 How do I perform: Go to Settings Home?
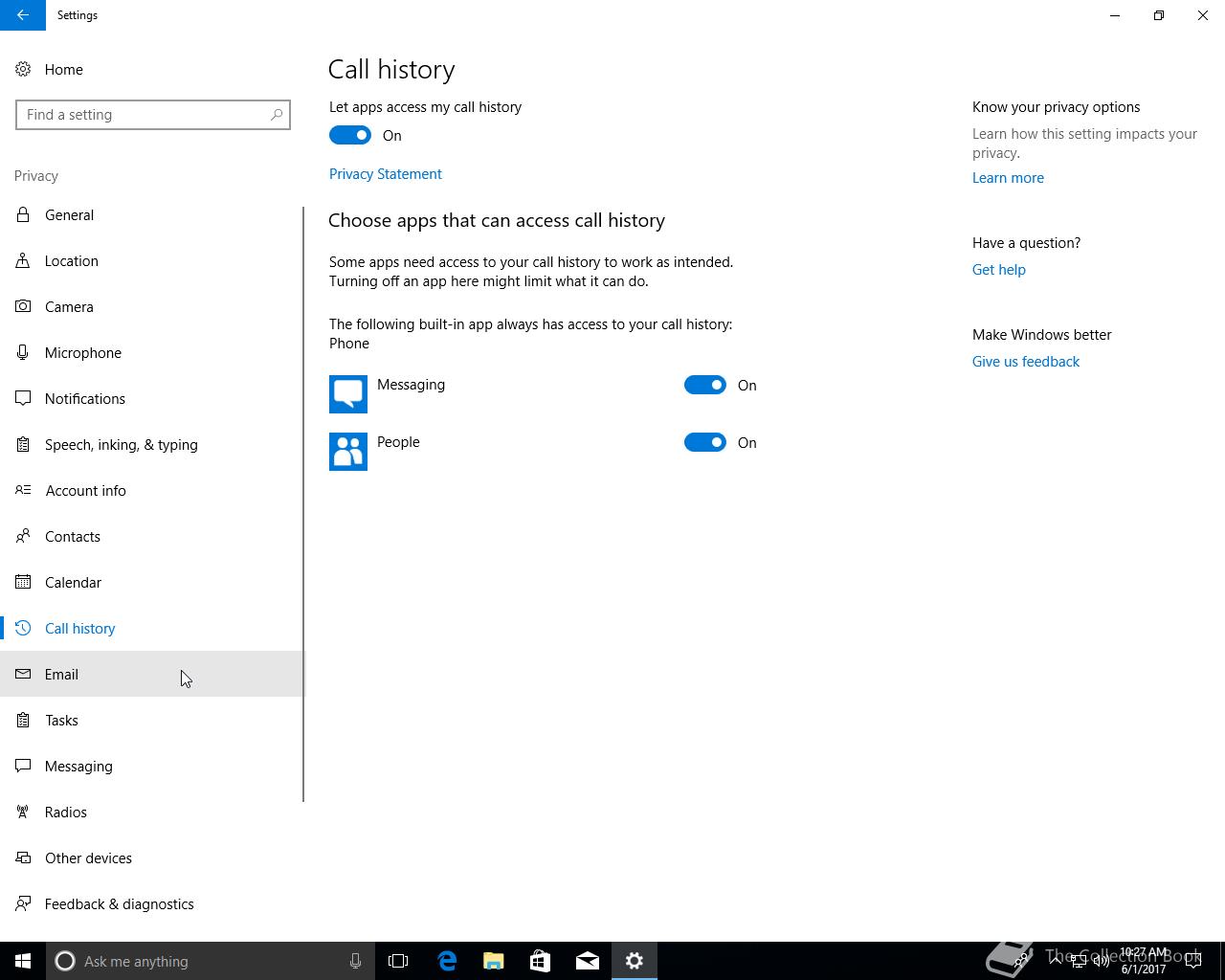pyautogui.click(x=151, y=69)
